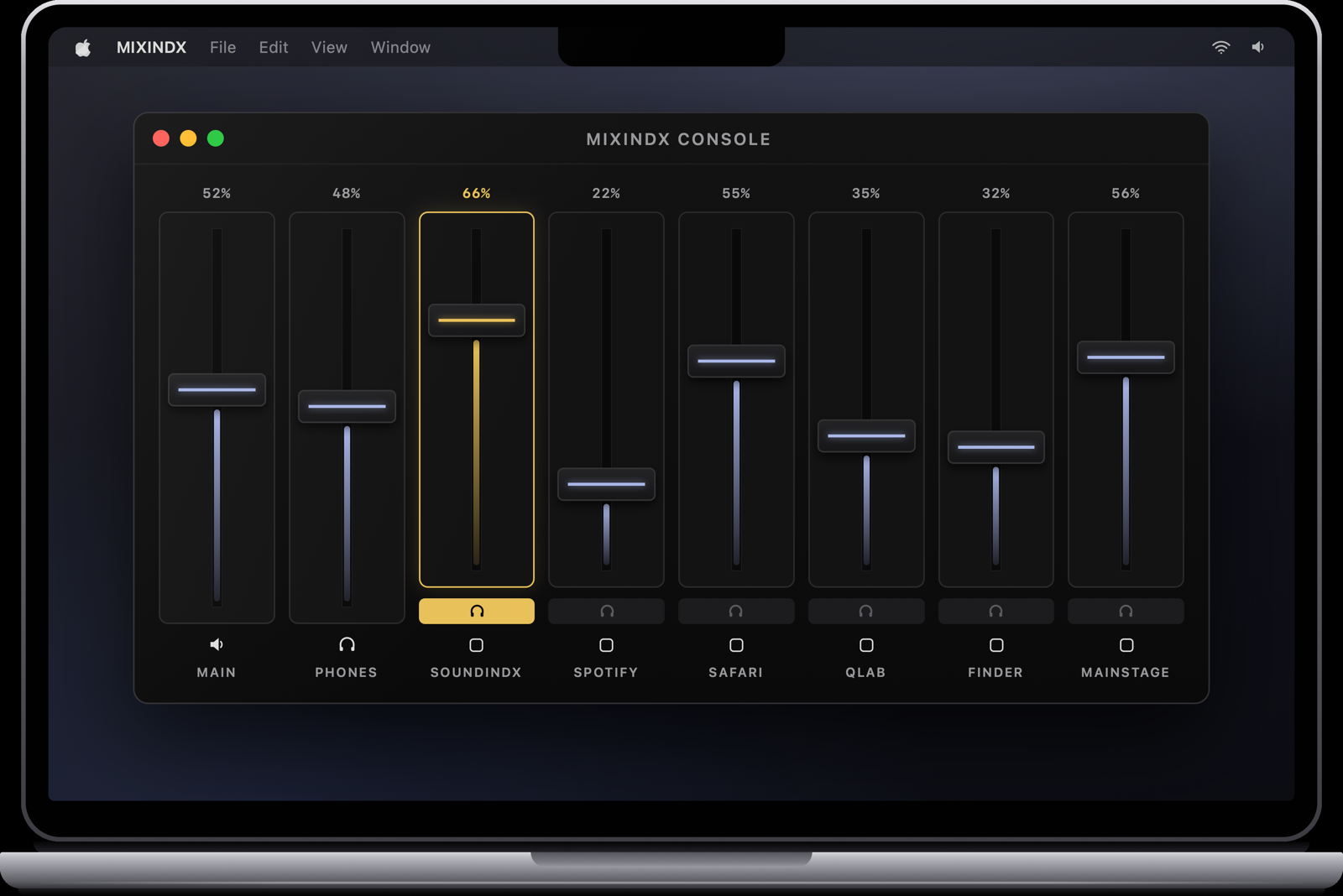Enable headphone cue on MAINSTAGE channel
1343x896 pixels.
pyautogui.click(x=1126, y=611)
